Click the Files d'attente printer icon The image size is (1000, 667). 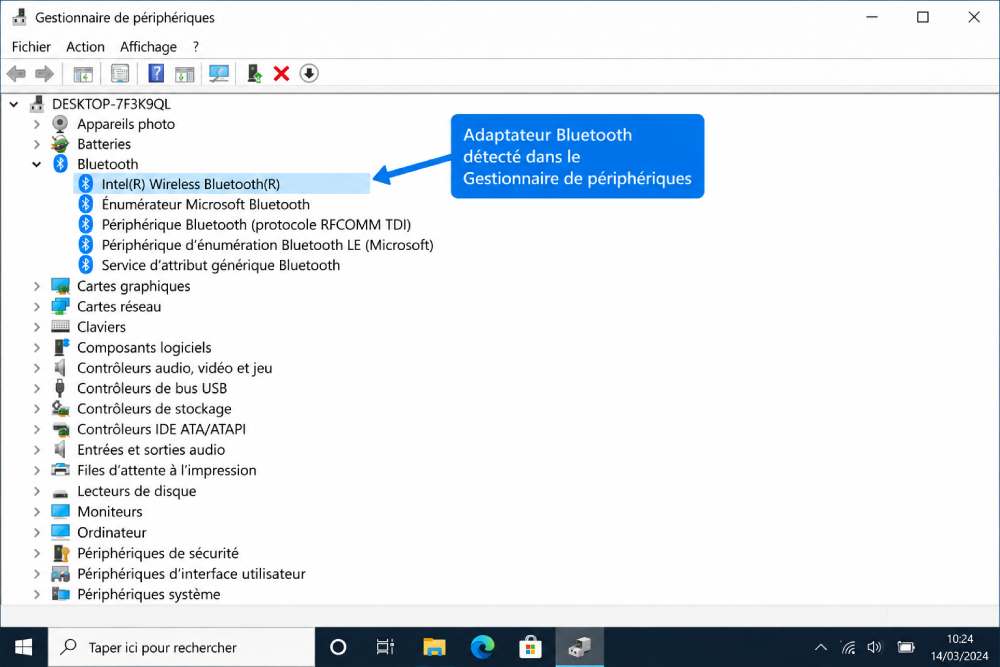[60, 470]
